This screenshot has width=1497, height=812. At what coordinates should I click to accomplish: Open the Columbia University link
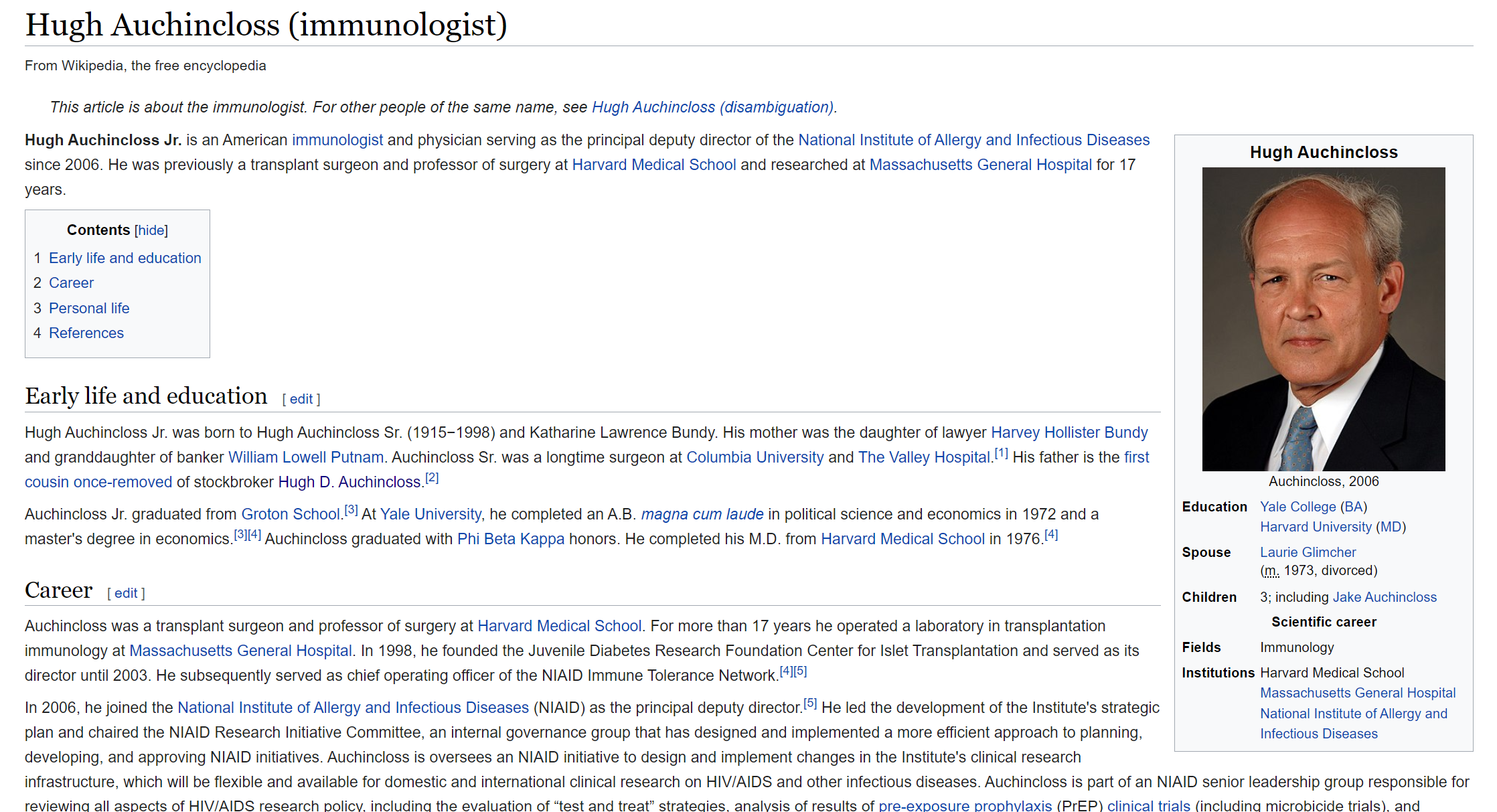(755, 457)
